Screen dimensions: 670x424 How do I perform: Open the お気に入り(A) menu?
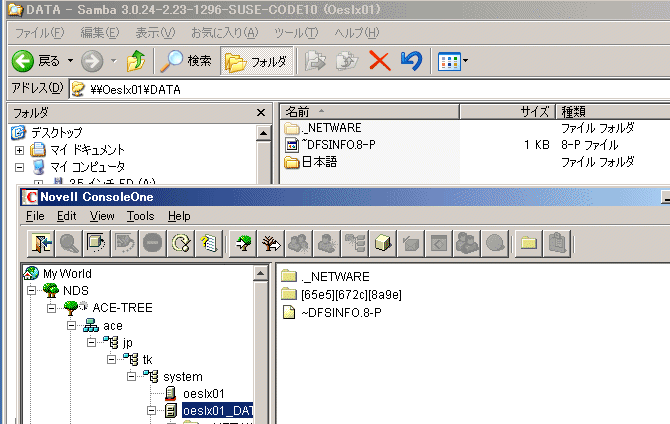tap(225, 32)
